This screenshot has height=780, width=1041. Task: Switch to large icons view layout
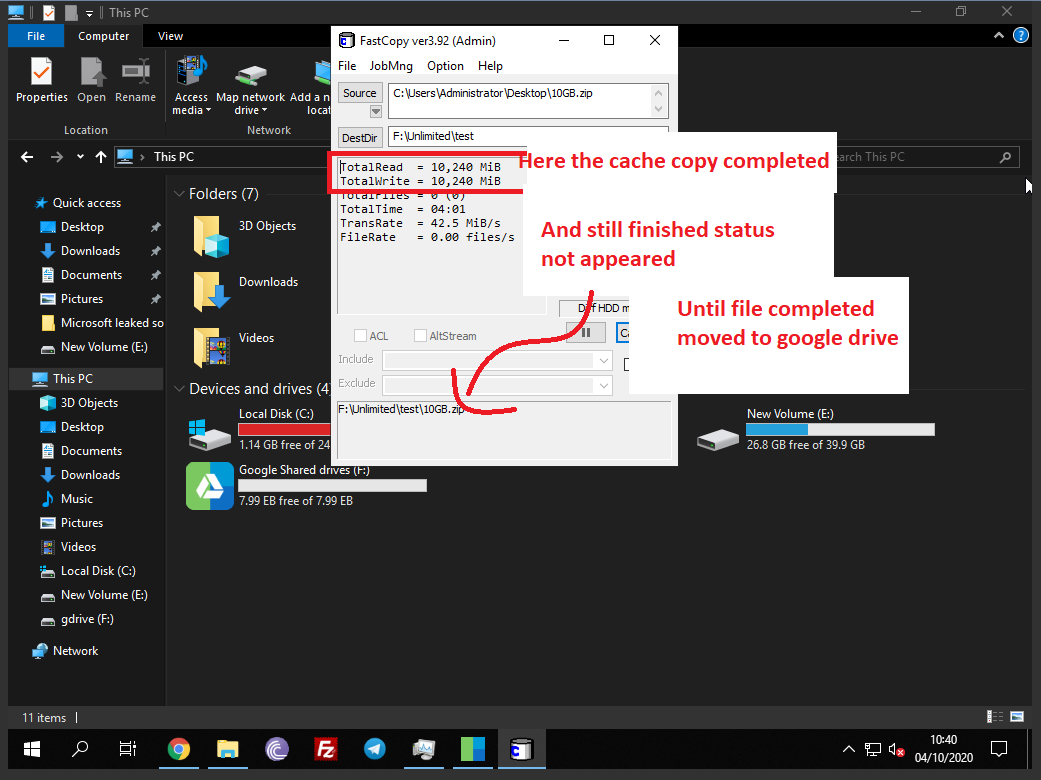[x=1017, y=716]
